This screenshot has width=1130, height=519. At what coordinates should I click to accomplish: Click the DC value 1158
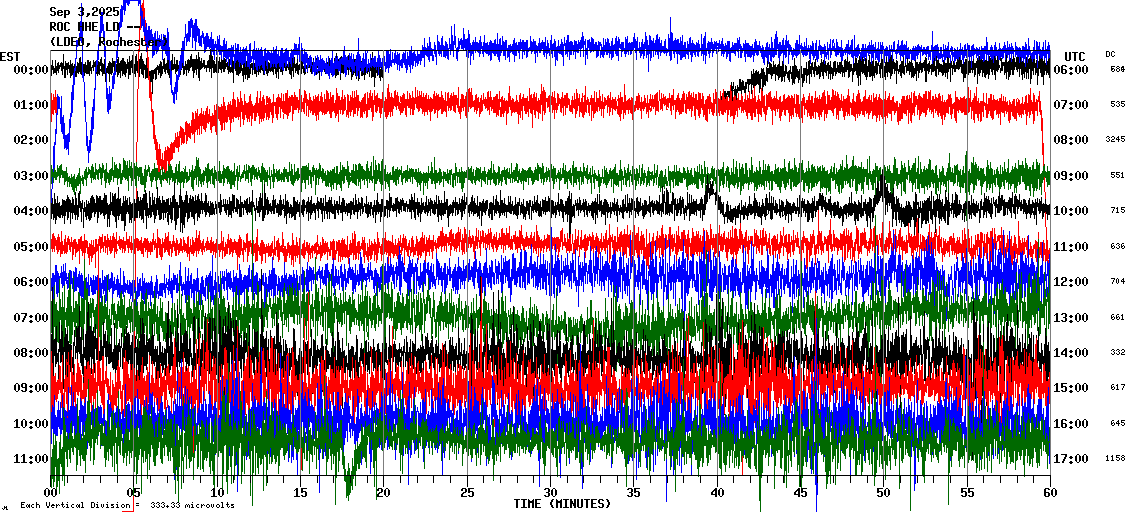point(1116,459)
